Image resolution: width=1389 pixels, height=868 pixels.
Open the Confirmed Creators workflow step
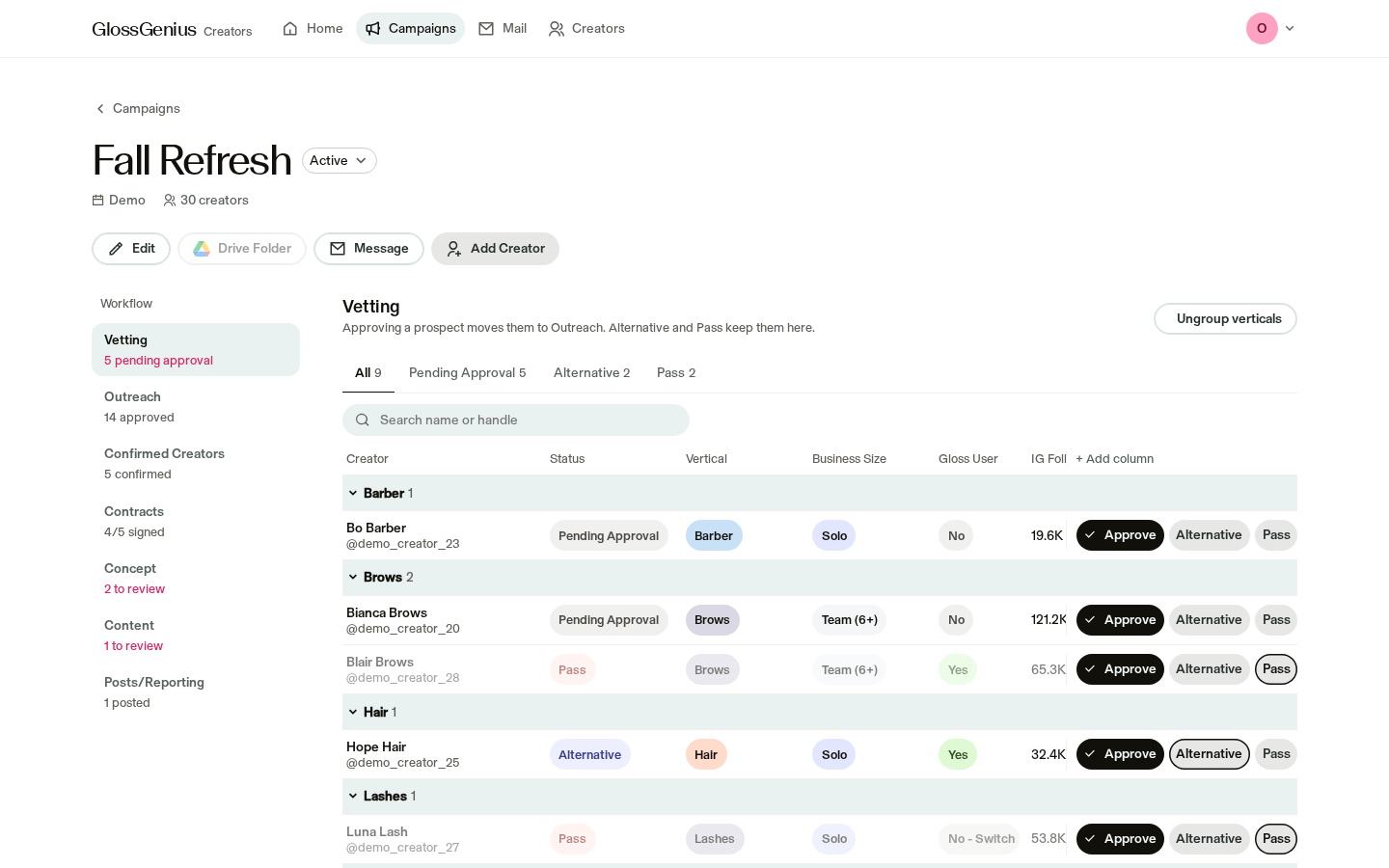coord(196,463)
